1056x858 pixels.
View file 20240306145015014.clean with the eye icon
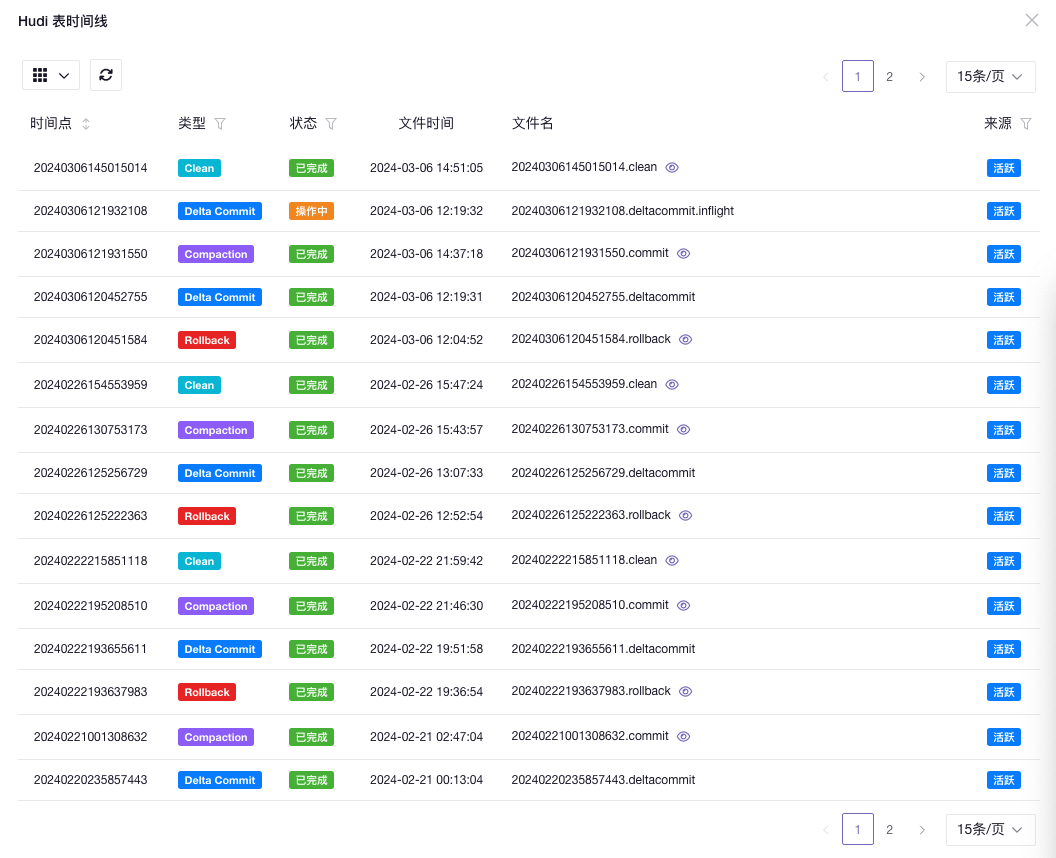pos(672,168)
